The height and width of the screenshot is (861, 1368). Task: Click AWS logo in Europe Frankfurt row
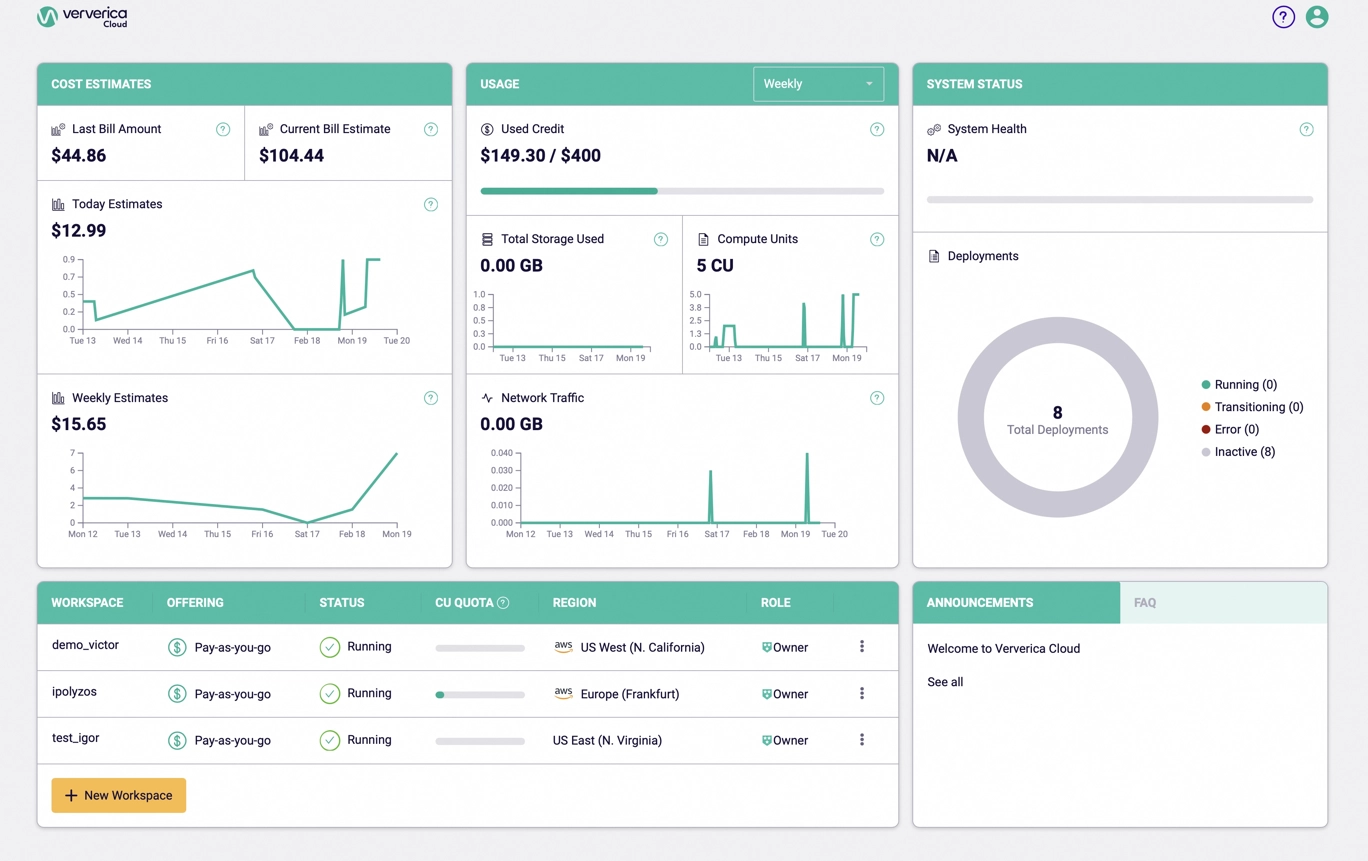coord(563,693)
